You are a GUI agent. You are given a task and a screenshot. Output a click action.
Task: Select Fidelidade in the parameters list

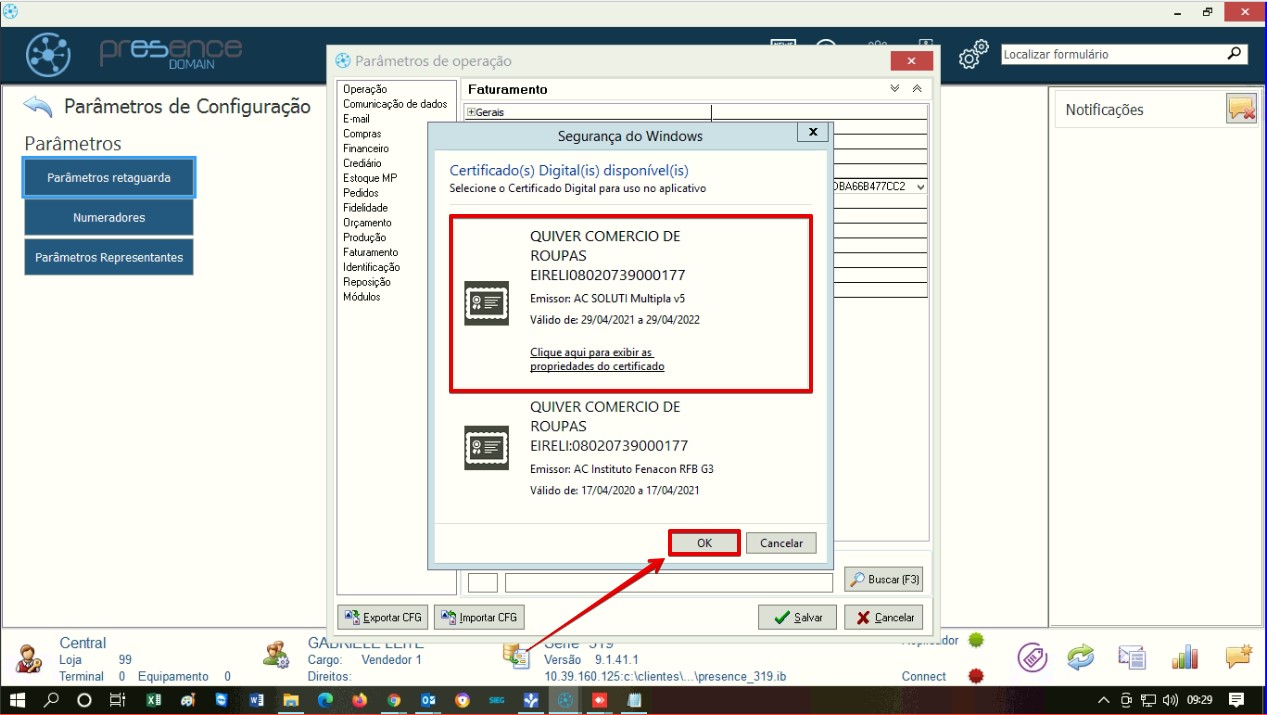(x=365, y=208)
